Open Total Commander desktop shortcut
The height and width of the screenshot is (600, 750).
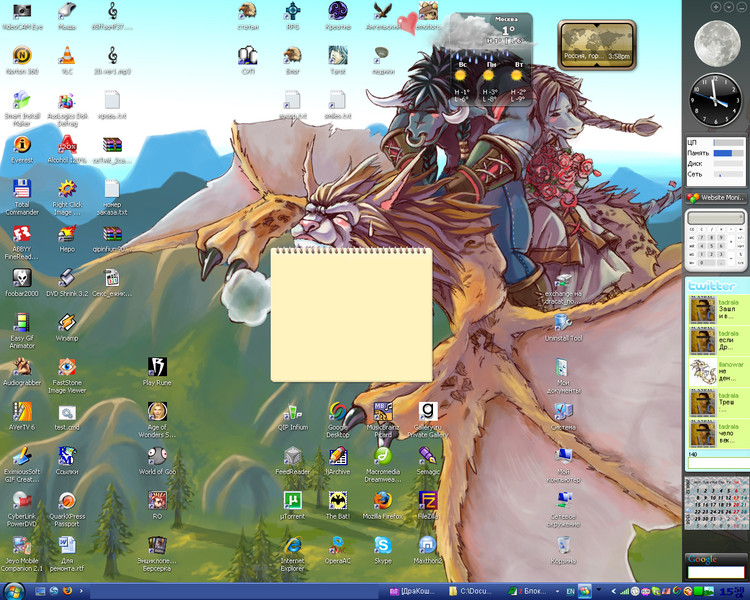pos(22,197)
